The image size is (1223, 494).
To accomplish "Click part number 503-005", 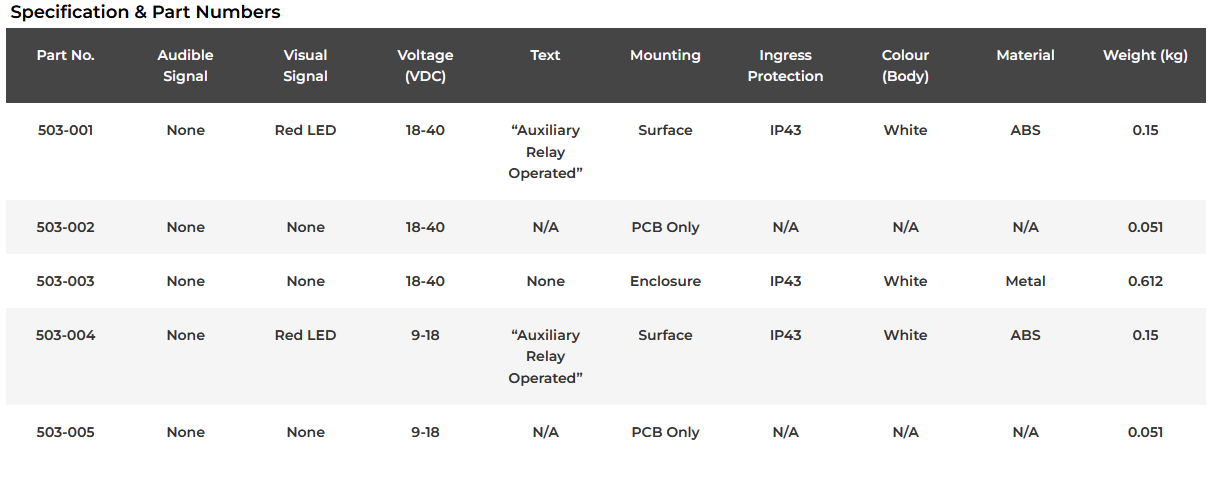I will (65, 432).
